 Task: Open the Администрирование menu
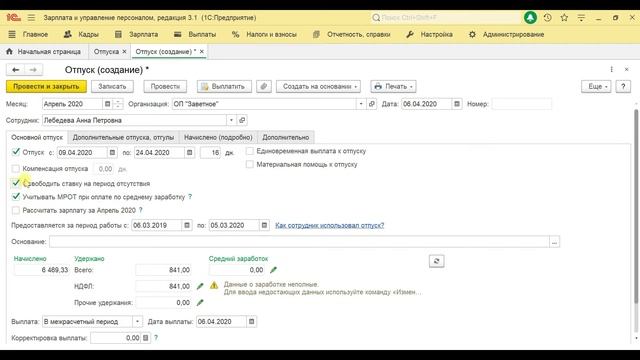tap(506, 35)
